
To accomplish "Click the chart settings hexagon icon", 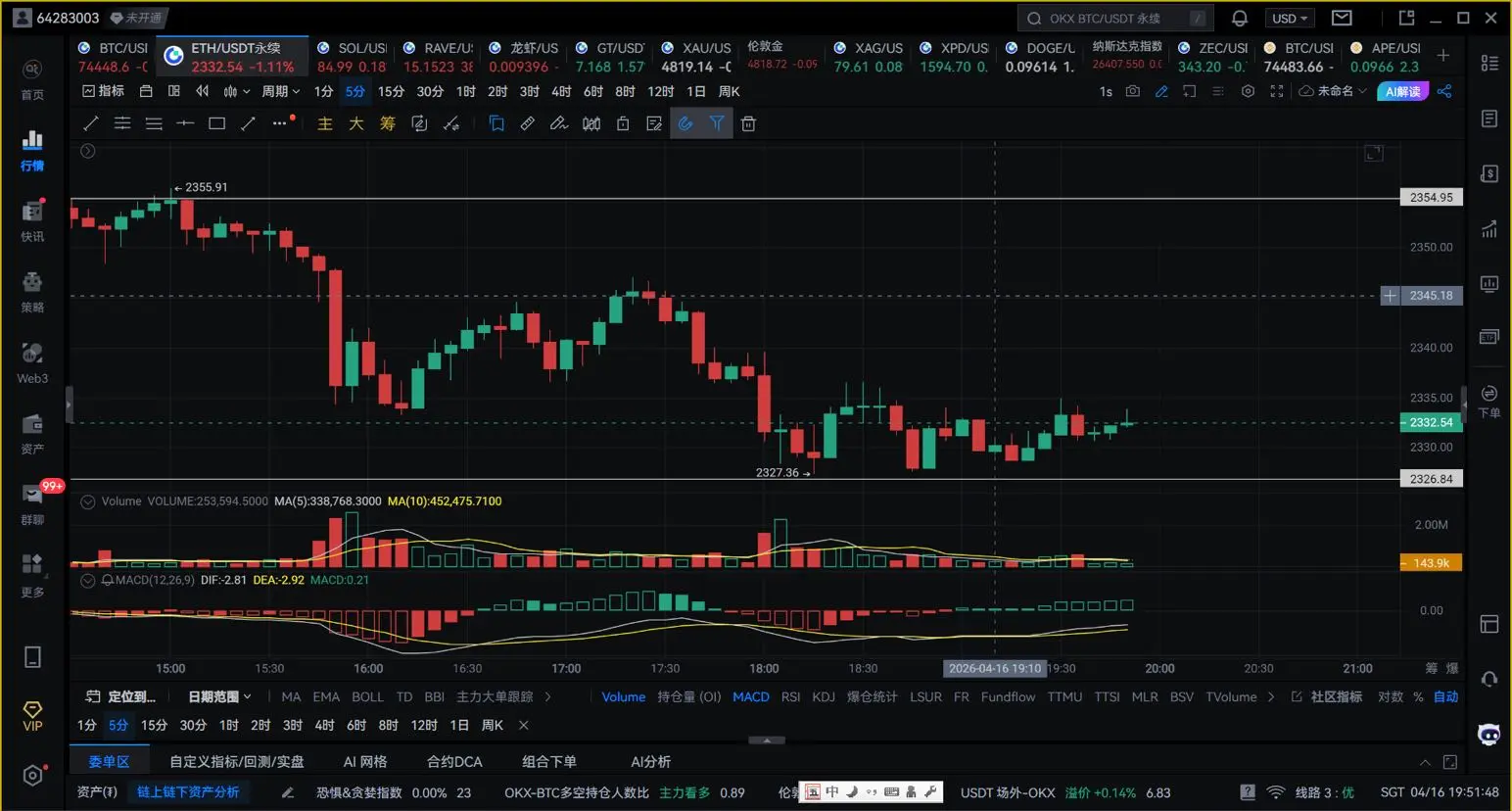I will [x=1248, y=91].
